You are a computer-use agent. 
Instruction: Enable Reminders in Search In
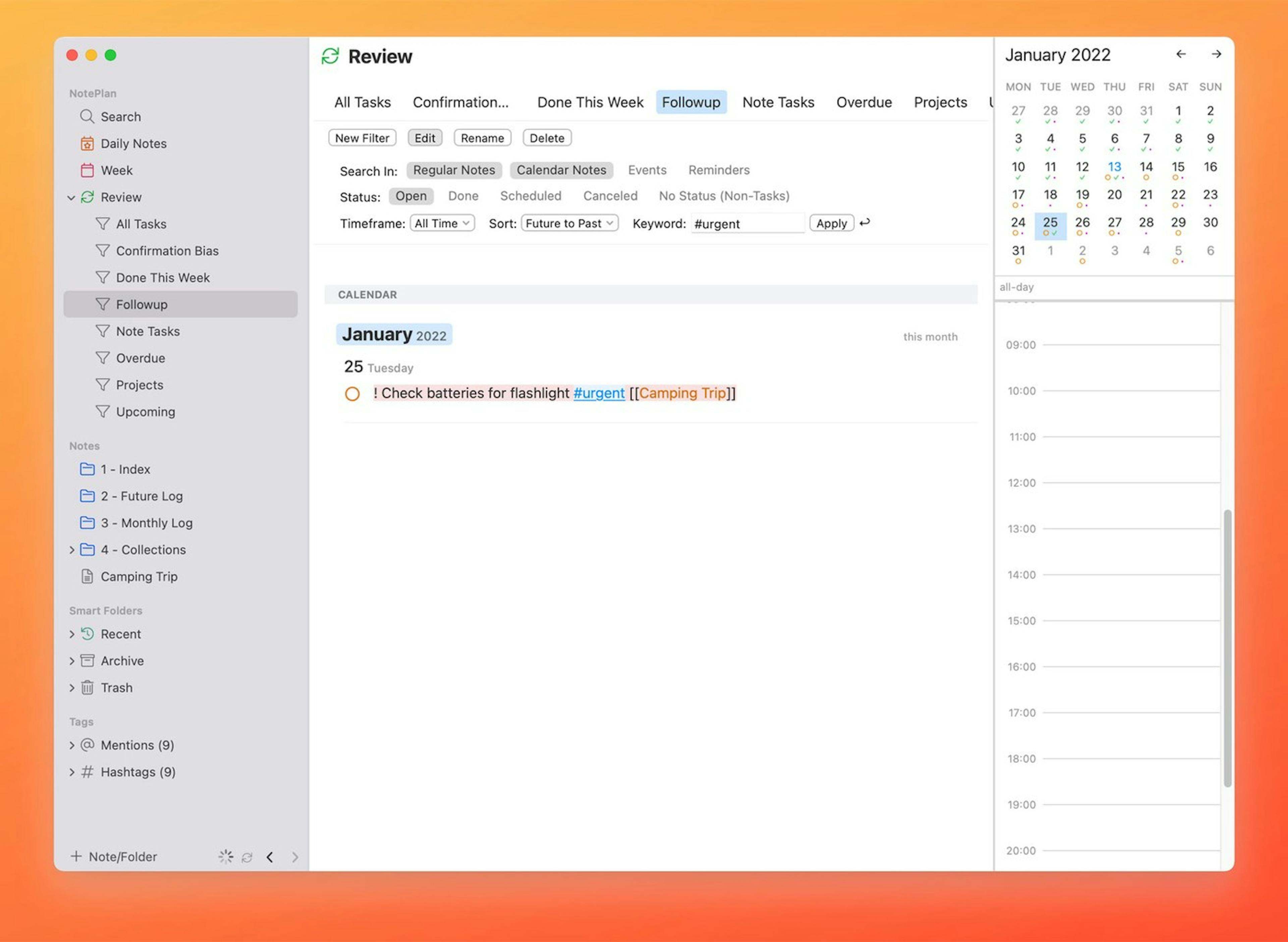coord(718,170)
